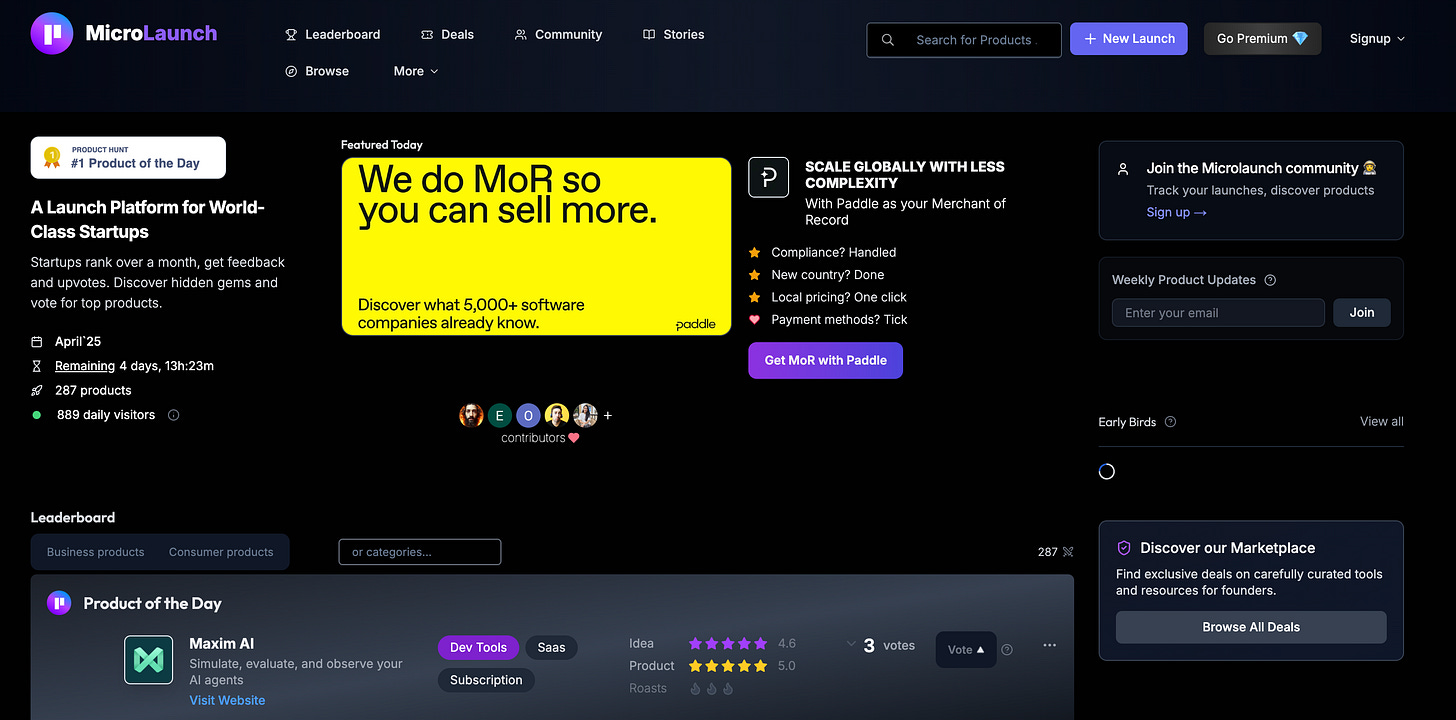1456x720 pixels.
Task: Click the Browse compass icon
Action: (291, 72)
